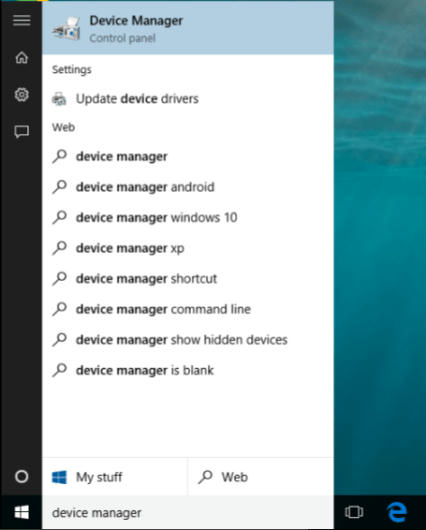Open the Feedback speech bubble icon
426x530 pixels.
(21, 131)
